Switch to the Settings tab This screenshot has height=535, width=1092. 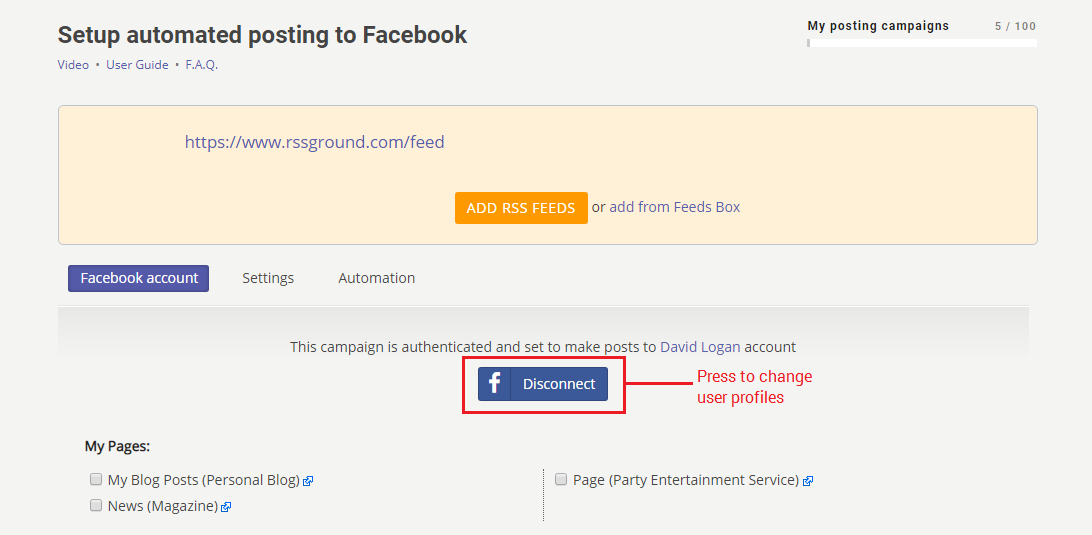click(268, 278)
